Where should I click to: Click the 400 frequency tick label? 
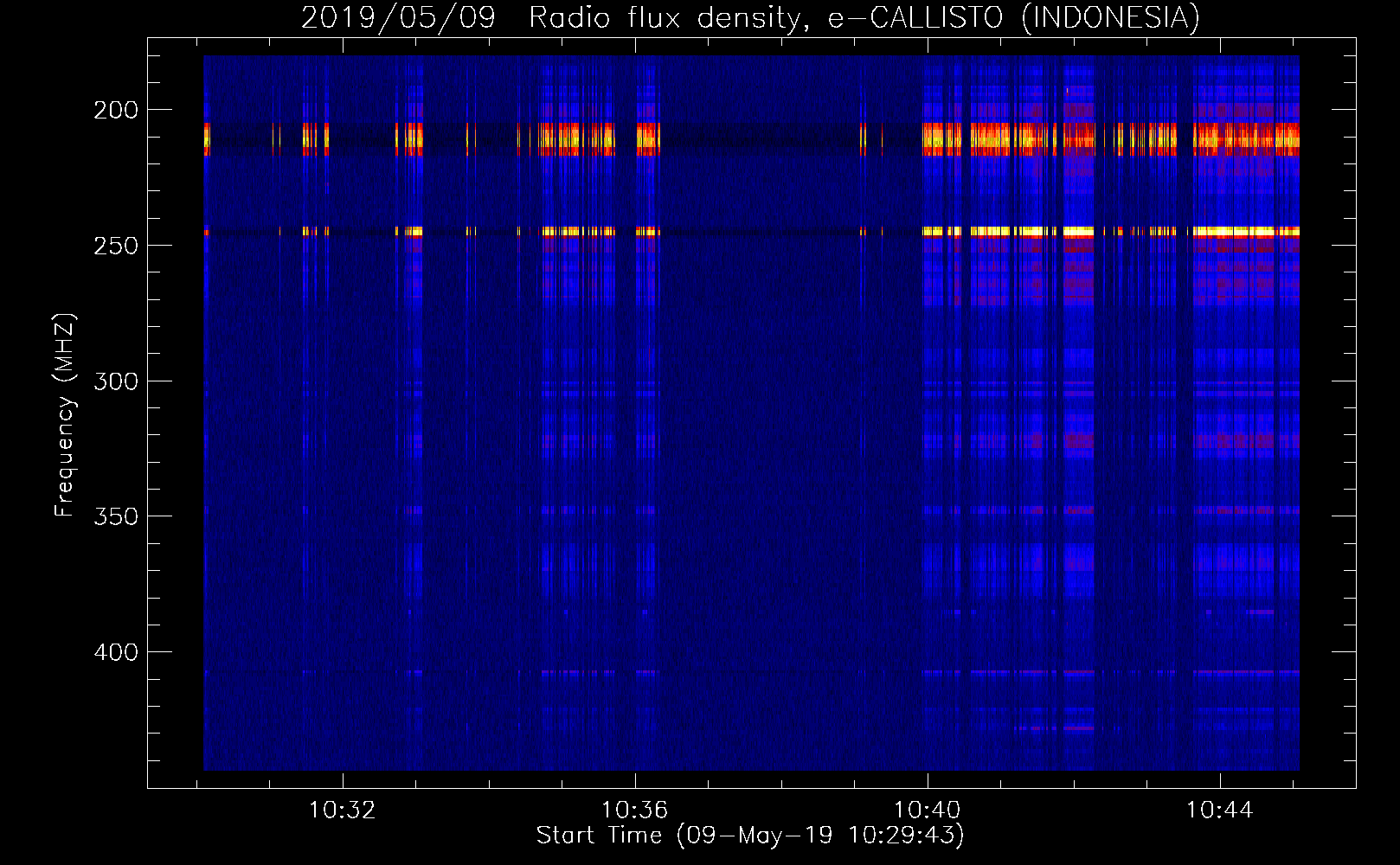pos(116,652)
